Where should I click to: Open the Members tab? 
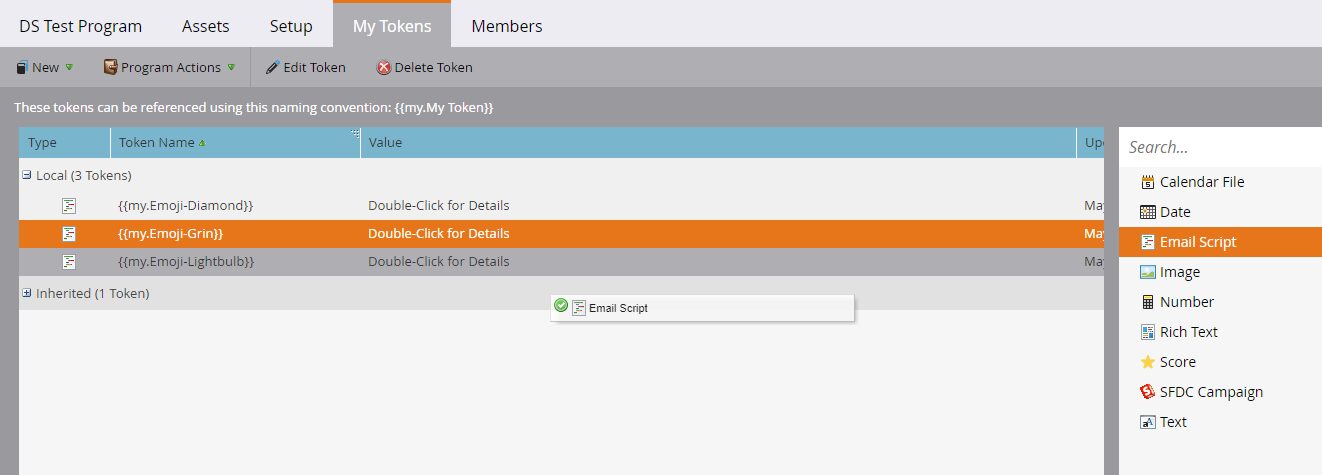coord(506,26)
